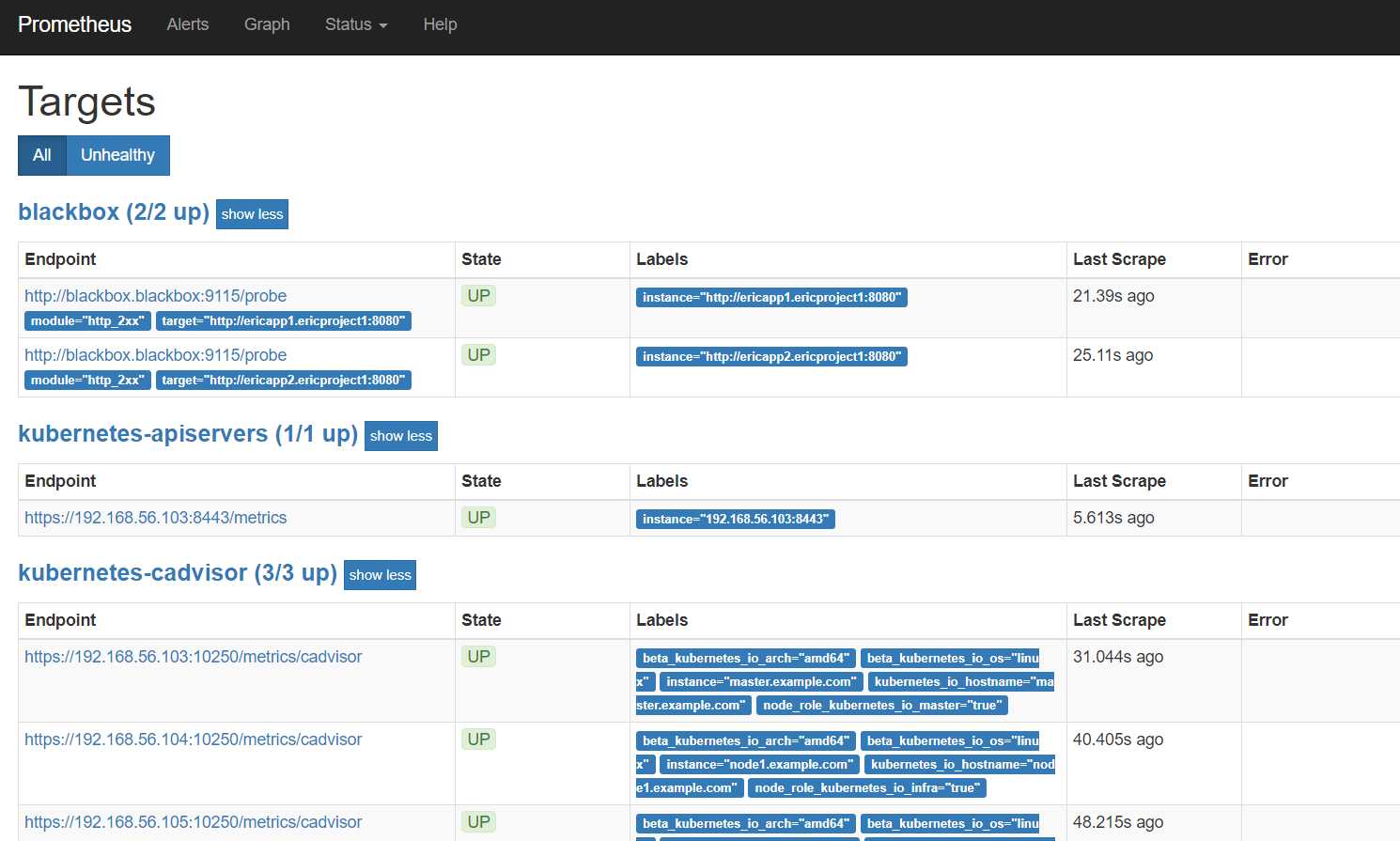
Task: Click the 40.405s ago last scrape value
Action: tap(1118, 740)
